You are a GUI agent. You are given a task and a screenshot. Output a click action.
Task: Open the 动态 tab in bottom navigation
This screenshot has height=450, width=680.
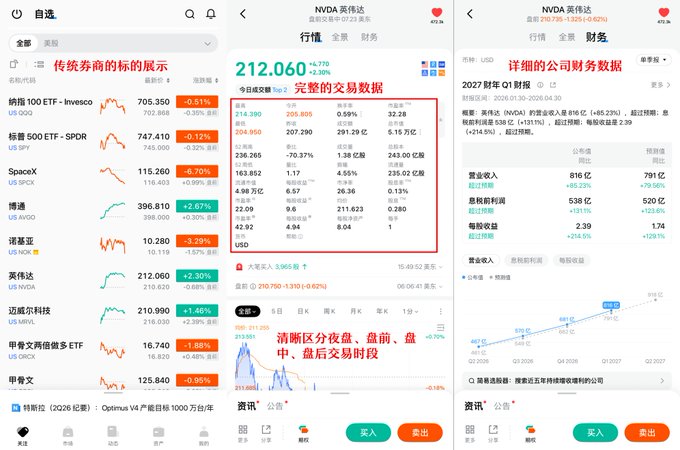click(113, 435)
